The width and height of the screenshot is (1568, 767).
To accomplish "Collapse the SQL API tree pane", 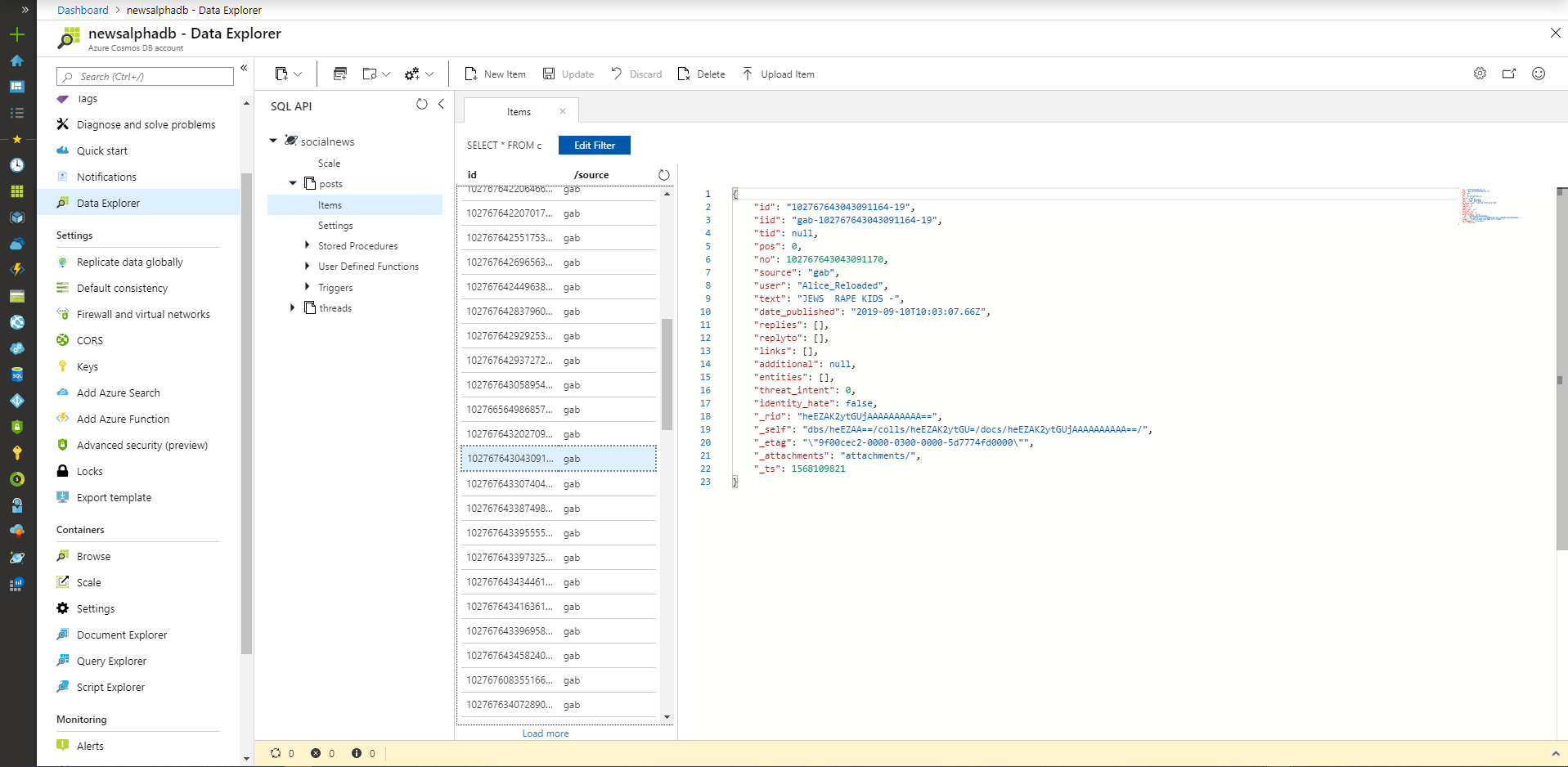I will pos(441,104).
